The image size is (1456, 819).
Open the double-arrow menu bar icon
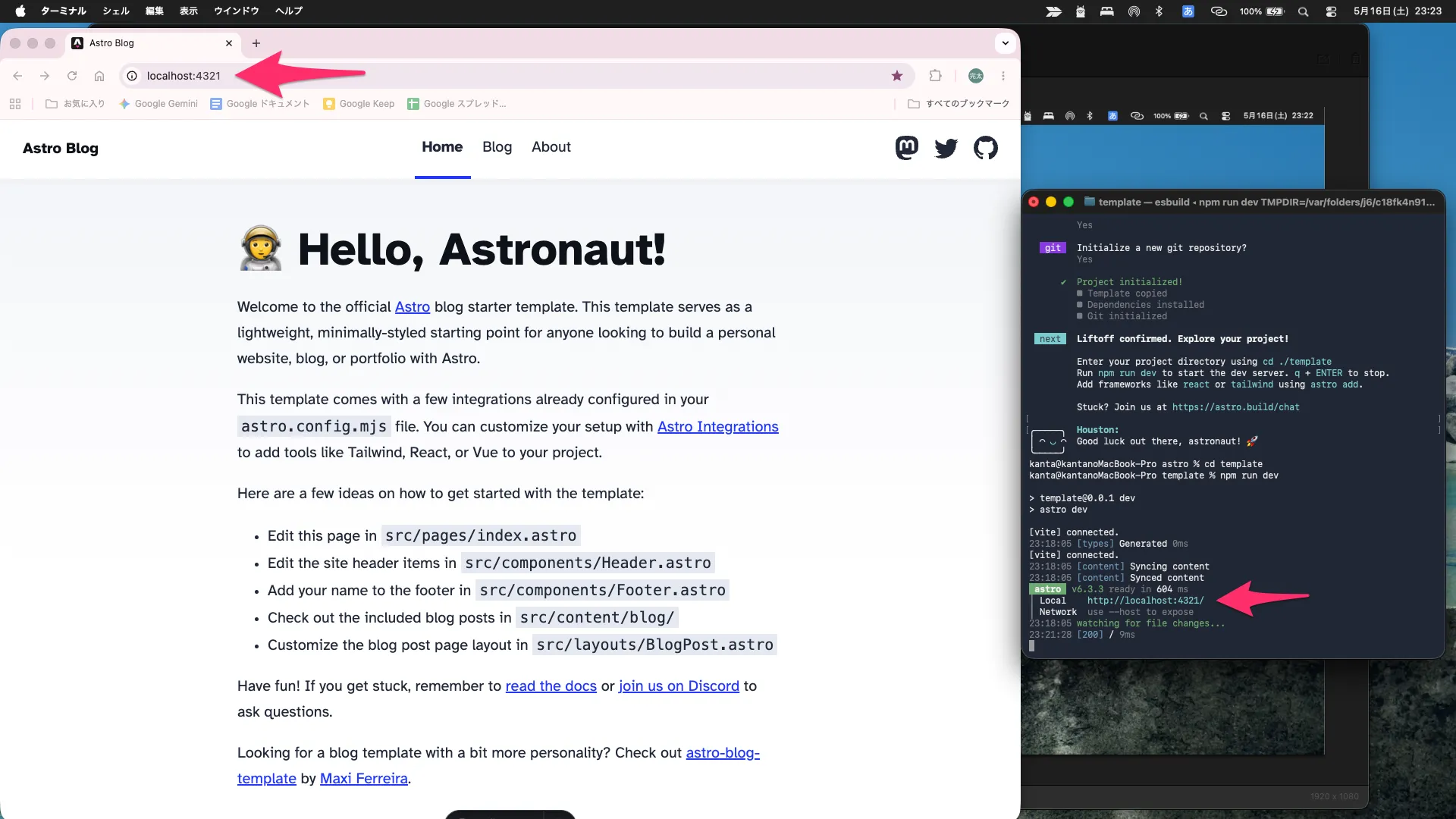[1054, 11]
